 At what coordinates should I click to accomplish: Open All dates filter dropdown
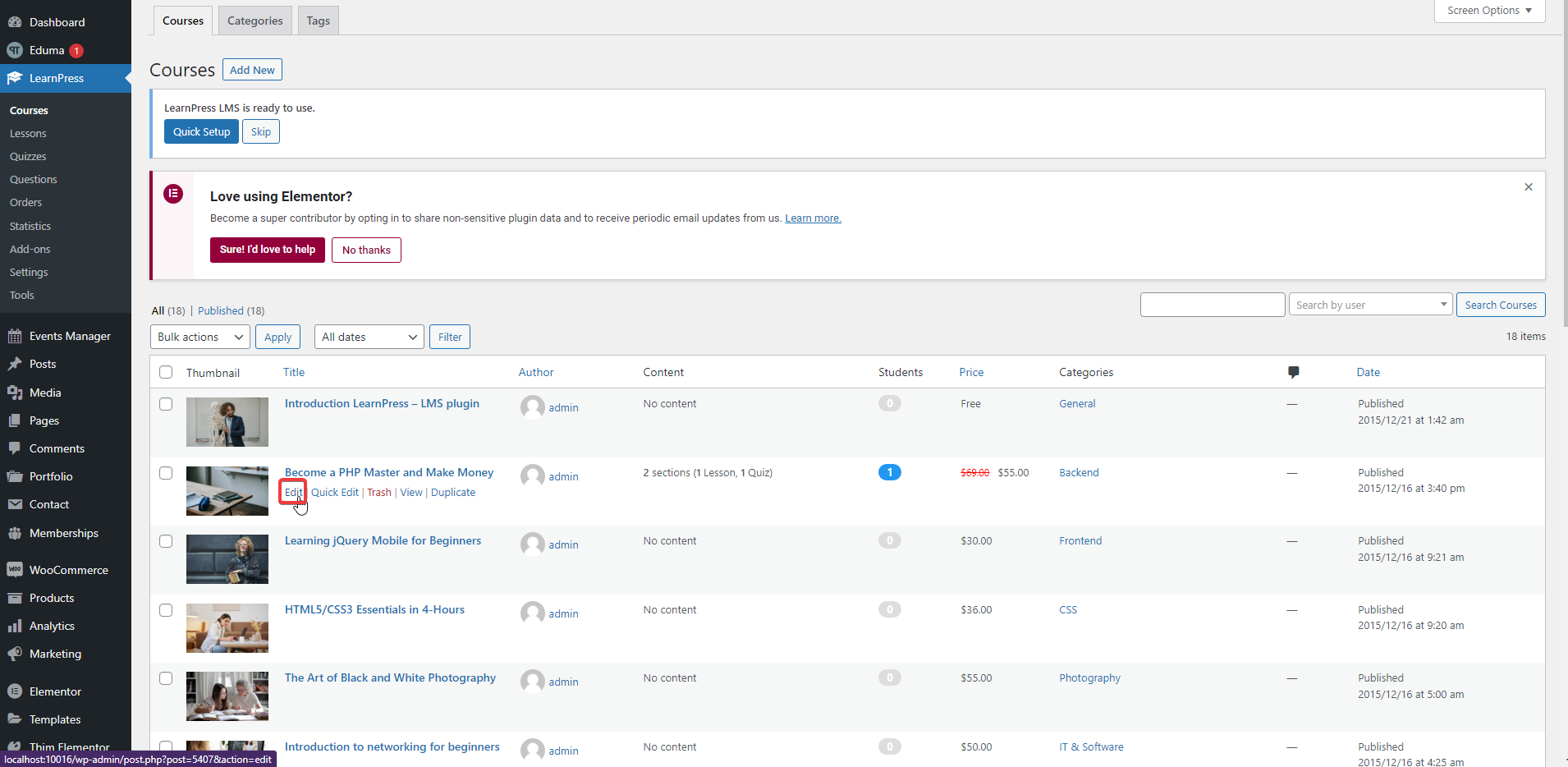click(x=369, y=337)
